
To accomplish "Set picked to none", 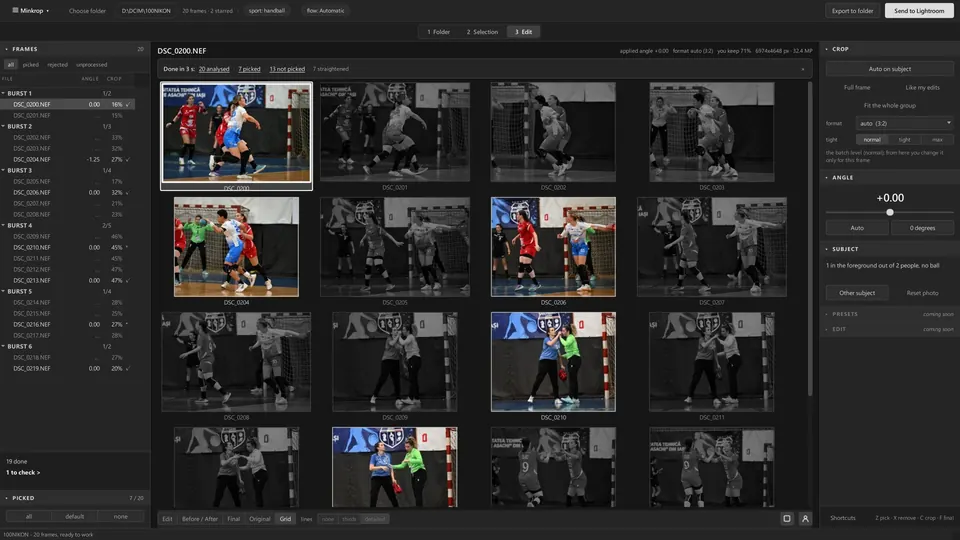I will [121, 517].
